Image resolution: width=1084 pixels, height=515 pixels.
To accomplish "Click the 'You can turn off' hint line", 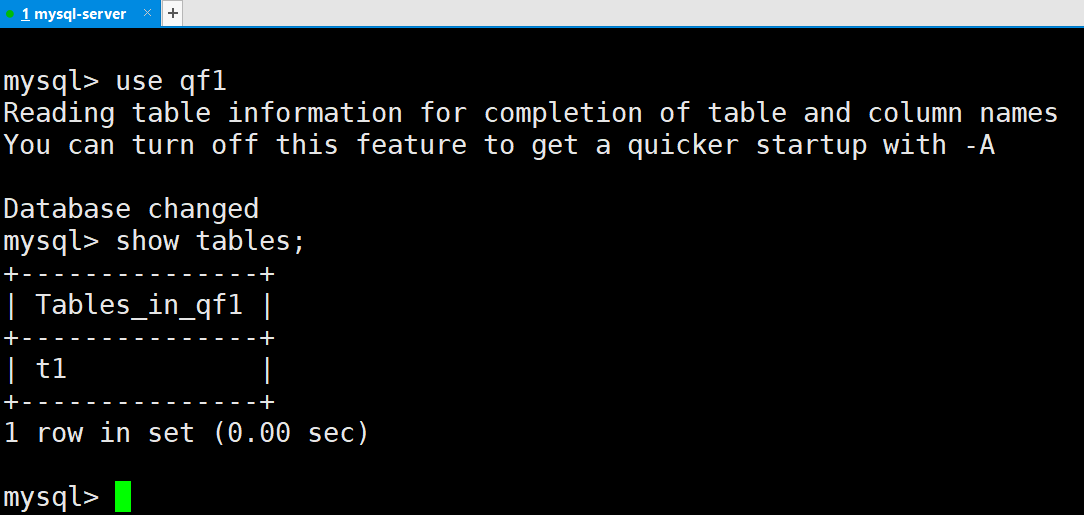I will (x=498, y=145).
